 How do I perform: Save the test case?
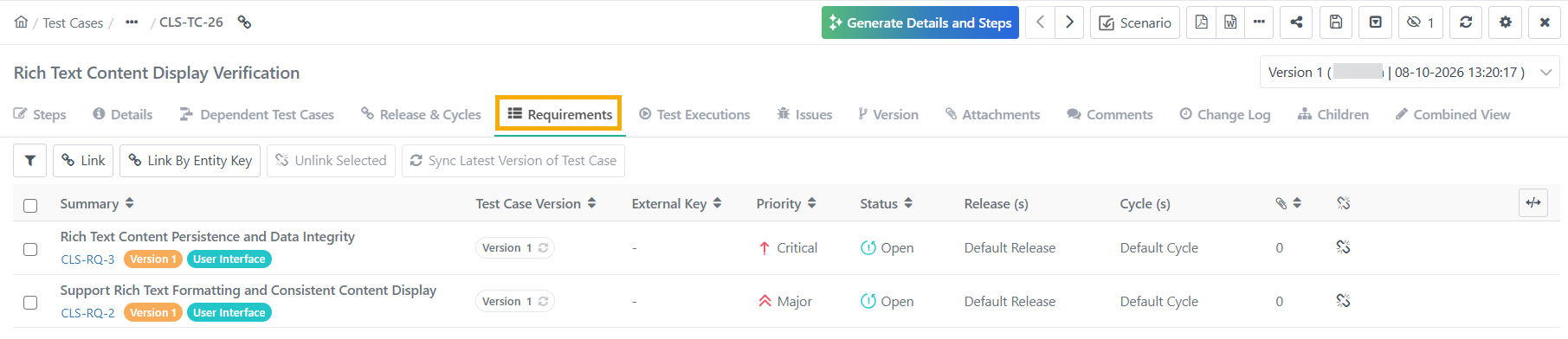coord(1336,22)
